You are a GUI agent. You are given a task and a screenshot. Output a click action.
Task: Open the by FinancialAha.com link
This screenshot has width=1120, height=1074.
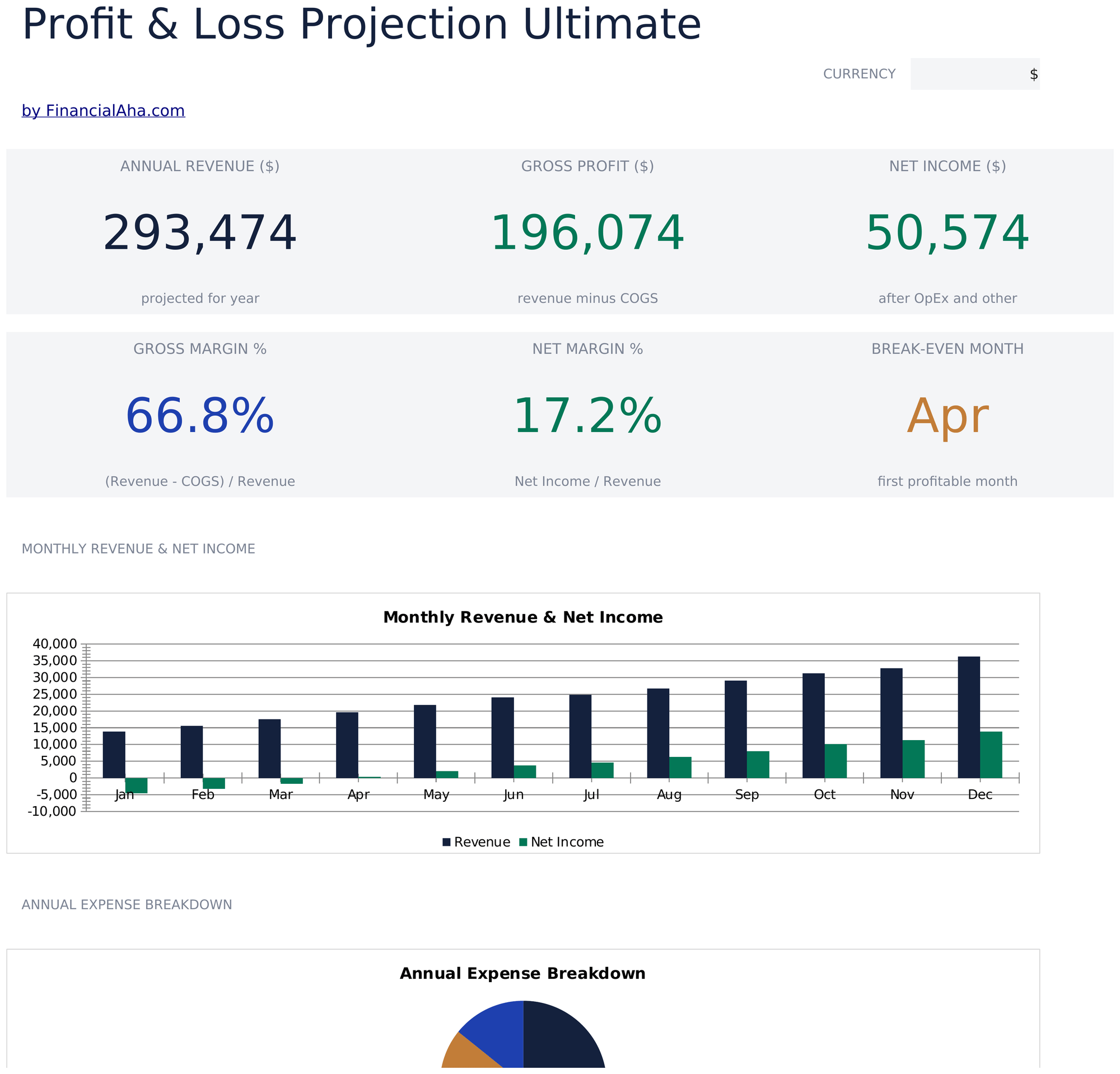click(x=104, y=110)
